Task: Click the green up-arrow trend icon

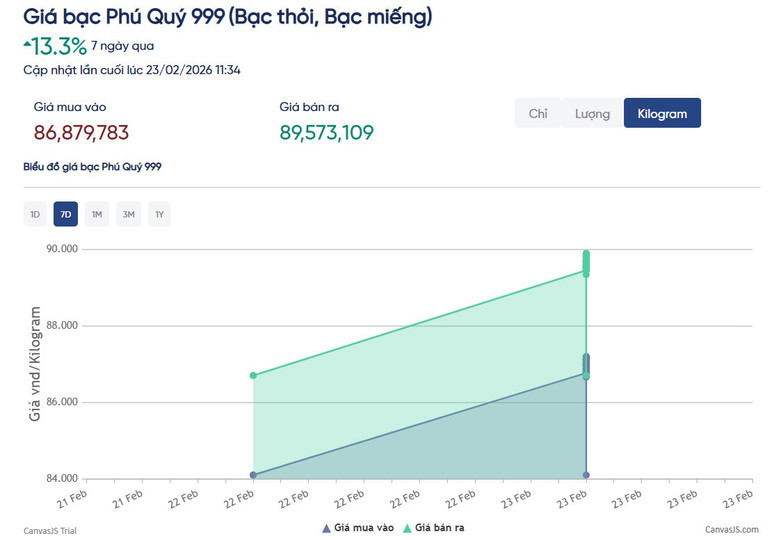Action: point(27,42)
